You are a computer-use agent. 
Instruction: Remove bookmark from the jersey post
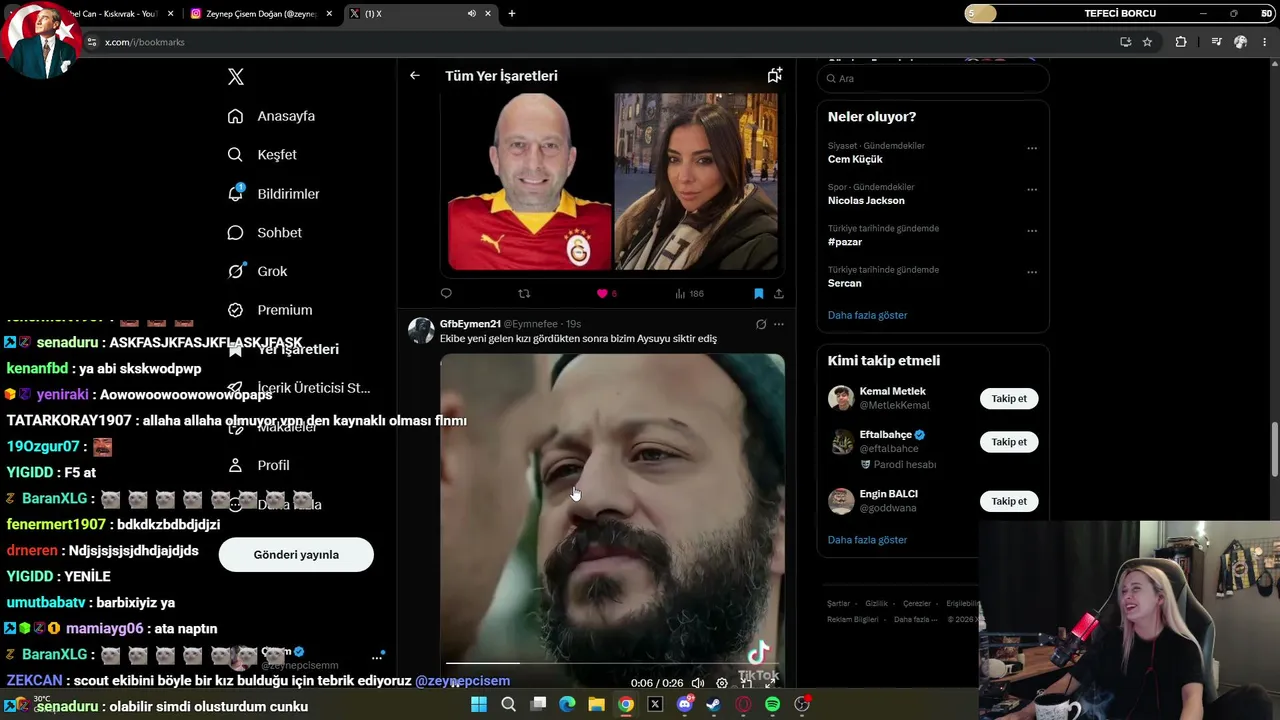(x=758, y=293)
